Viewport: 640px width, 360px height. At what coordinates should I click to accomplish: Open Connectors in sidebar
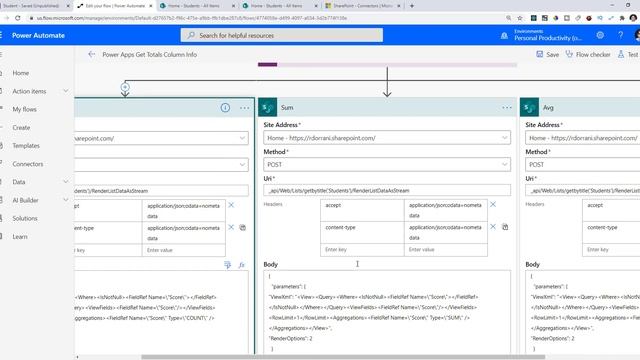coord(27,164)
